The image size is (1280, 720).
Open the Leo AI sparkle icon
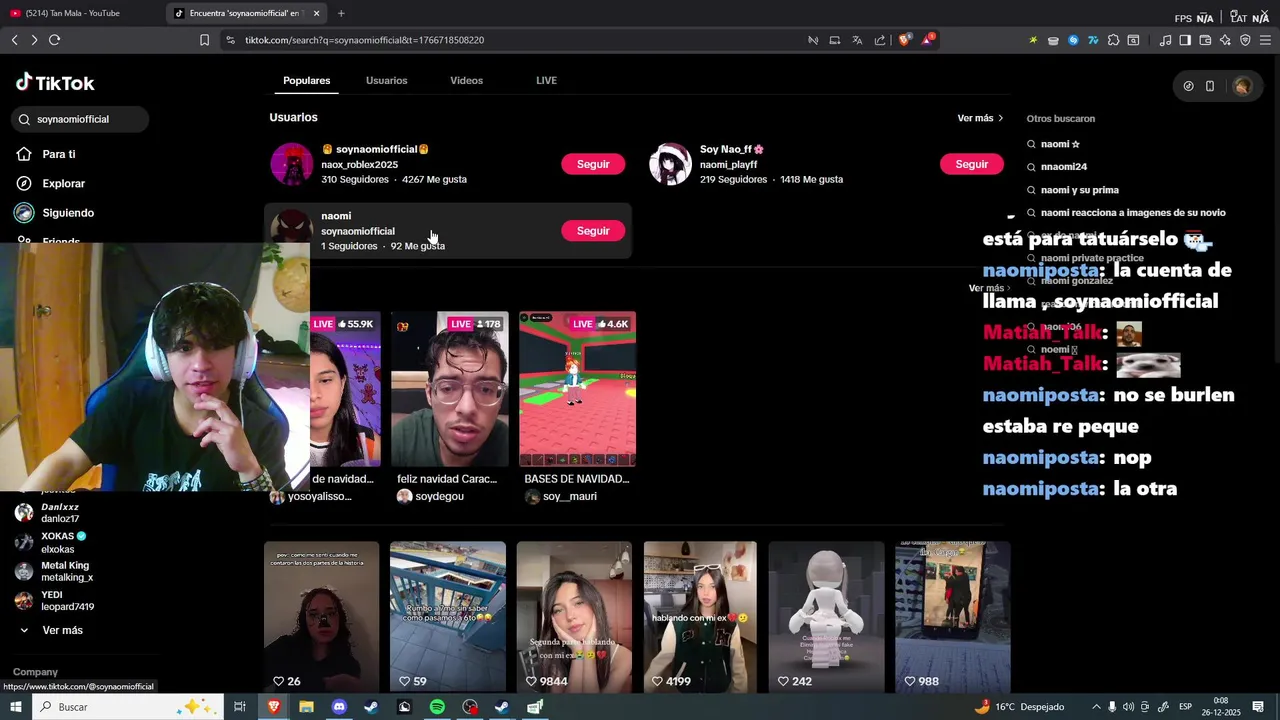1225,40
